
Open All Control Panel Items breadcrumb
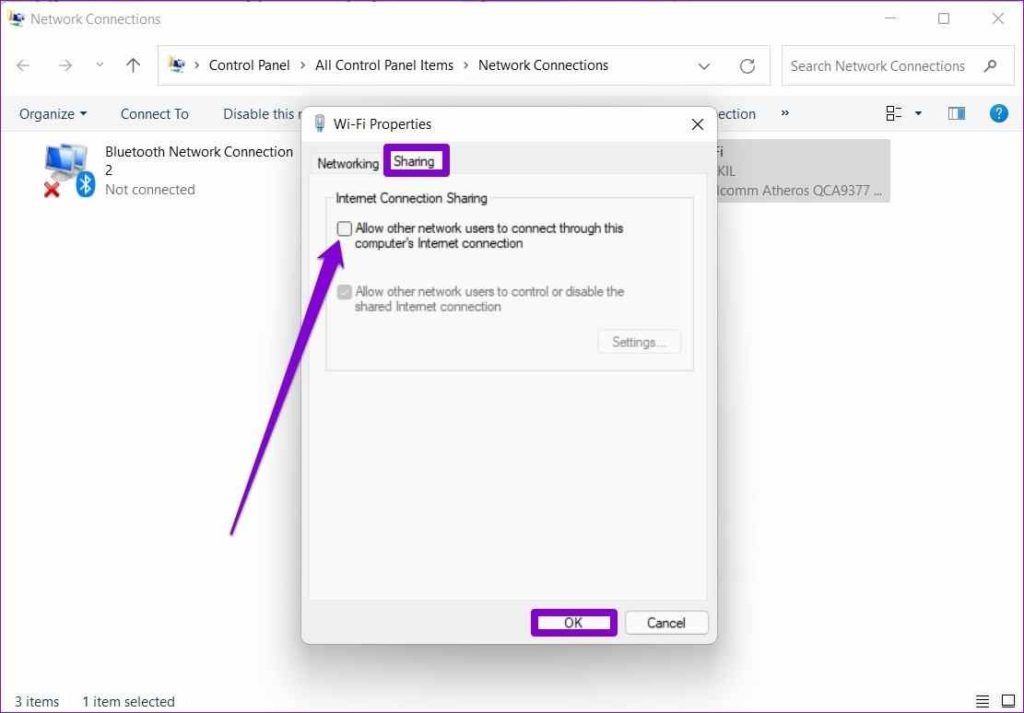point(384,65)
